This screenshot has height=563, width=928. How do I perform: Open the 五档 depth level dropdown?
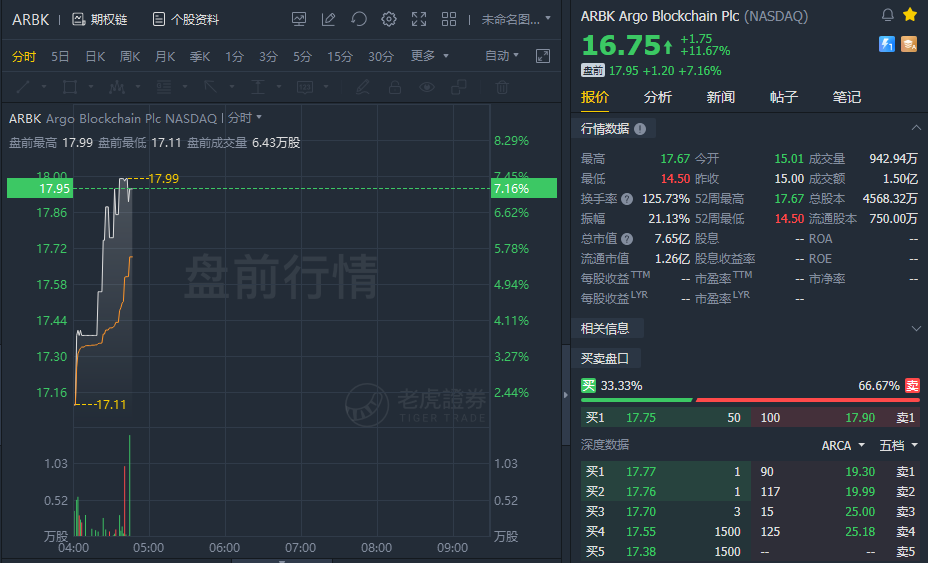coord(898,445)
